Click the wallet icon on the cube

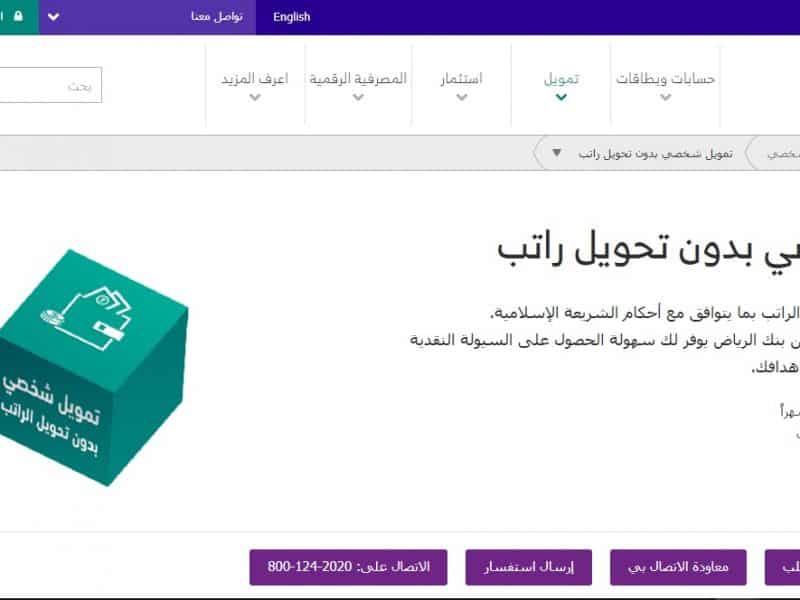click(87, 317)
